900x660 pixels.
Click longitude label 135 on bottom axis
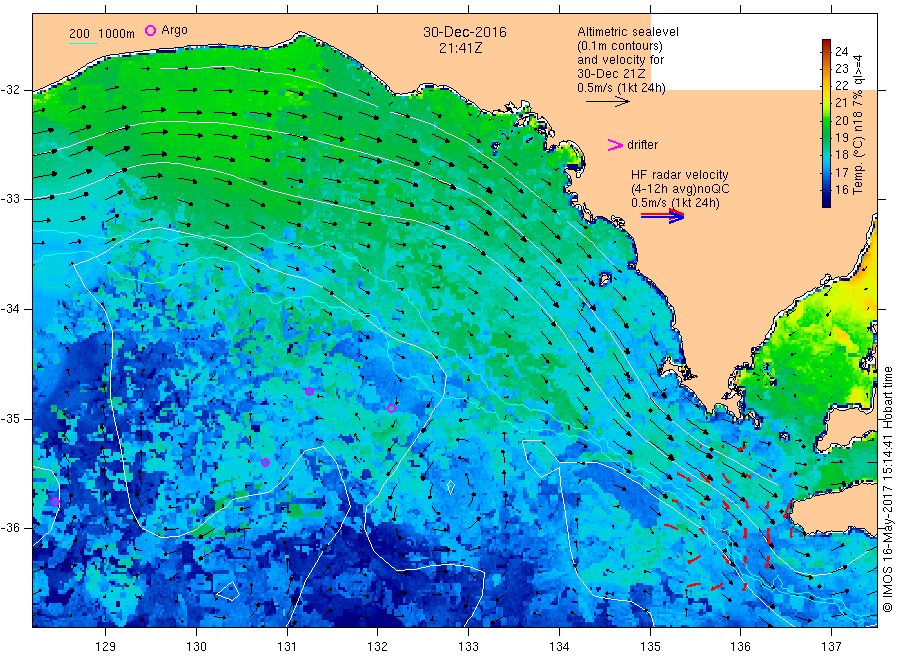point(650,646)
